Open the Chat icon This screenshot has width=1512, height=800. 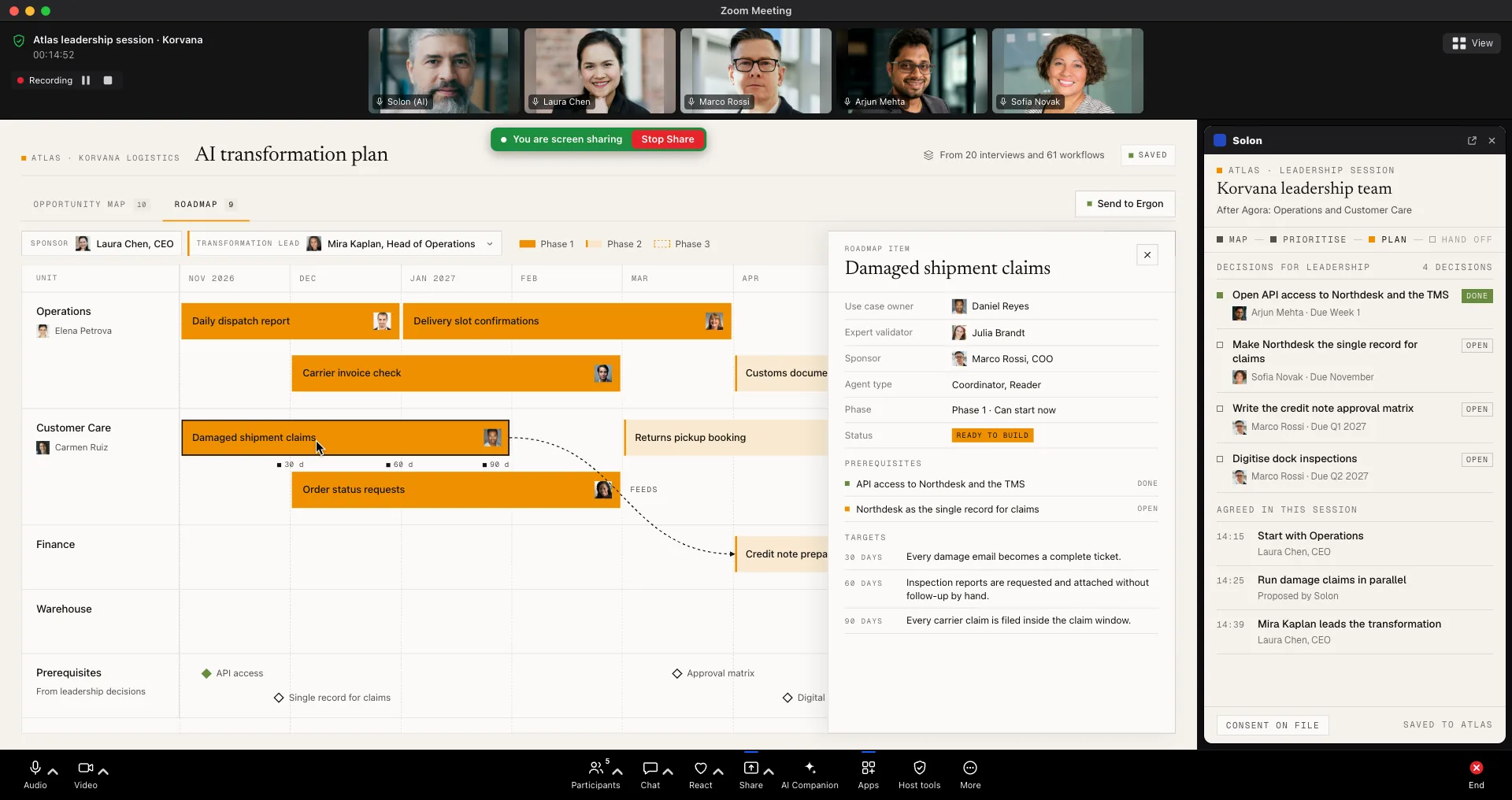tap(650, 768)
